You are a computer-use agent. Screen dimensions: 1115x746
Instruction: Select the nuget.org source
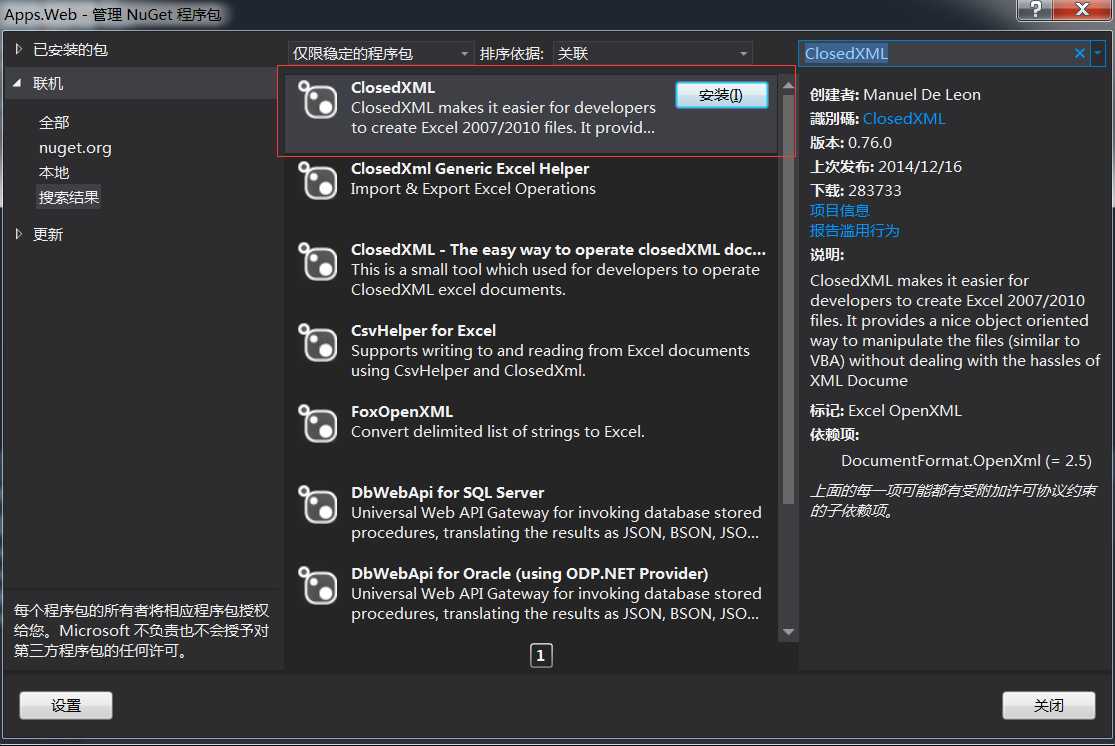(75, 148)
